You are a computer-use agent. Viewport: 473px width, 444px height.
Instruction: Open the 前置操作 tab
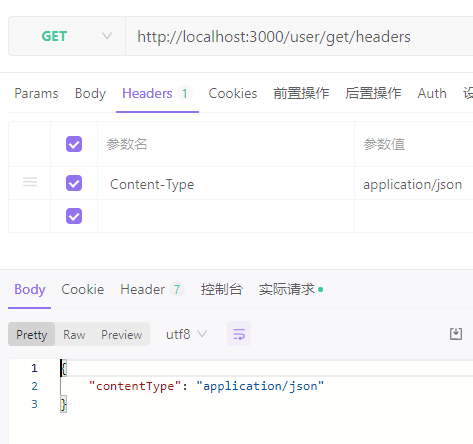pyautogui.click(x=301, y=93)
